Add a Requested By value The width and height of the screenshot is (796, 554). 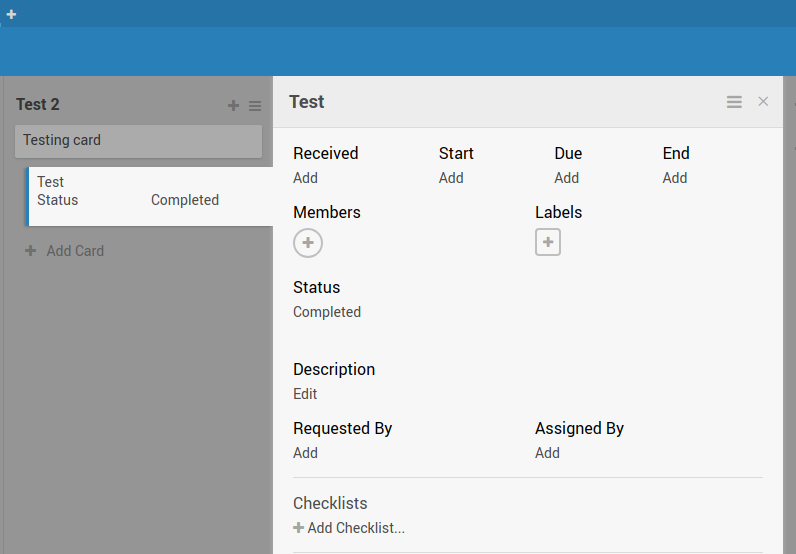tap(305, 453)
